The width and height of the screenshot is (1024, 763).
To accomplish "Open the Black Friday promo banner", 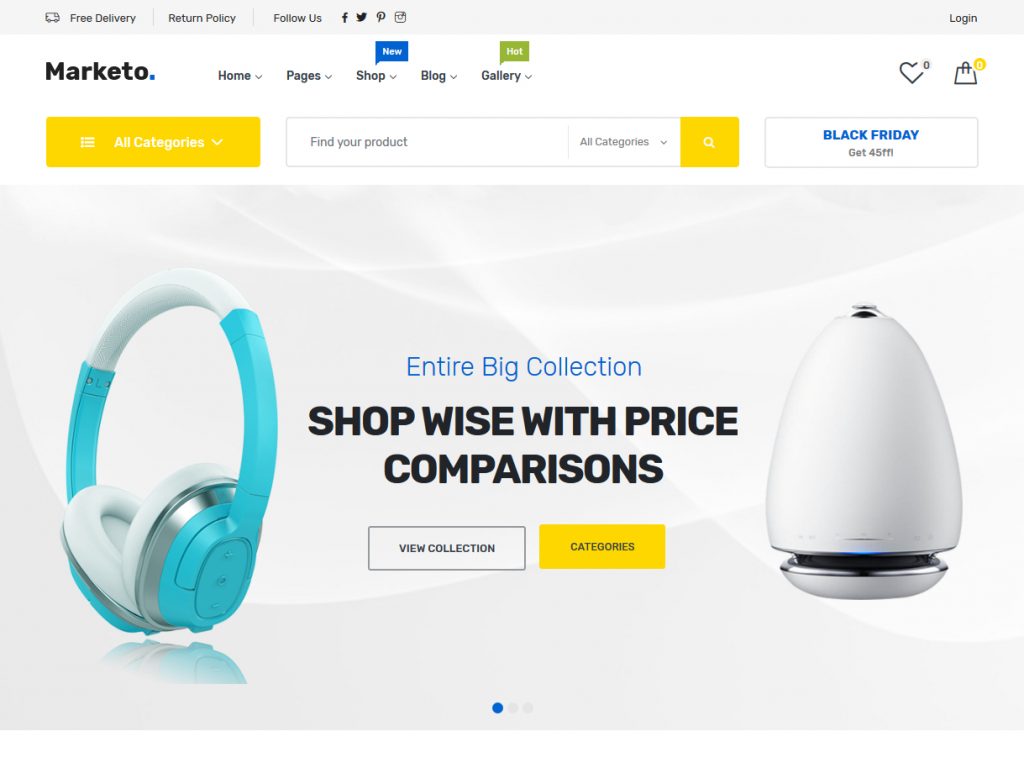I will (x=871, y=142).
